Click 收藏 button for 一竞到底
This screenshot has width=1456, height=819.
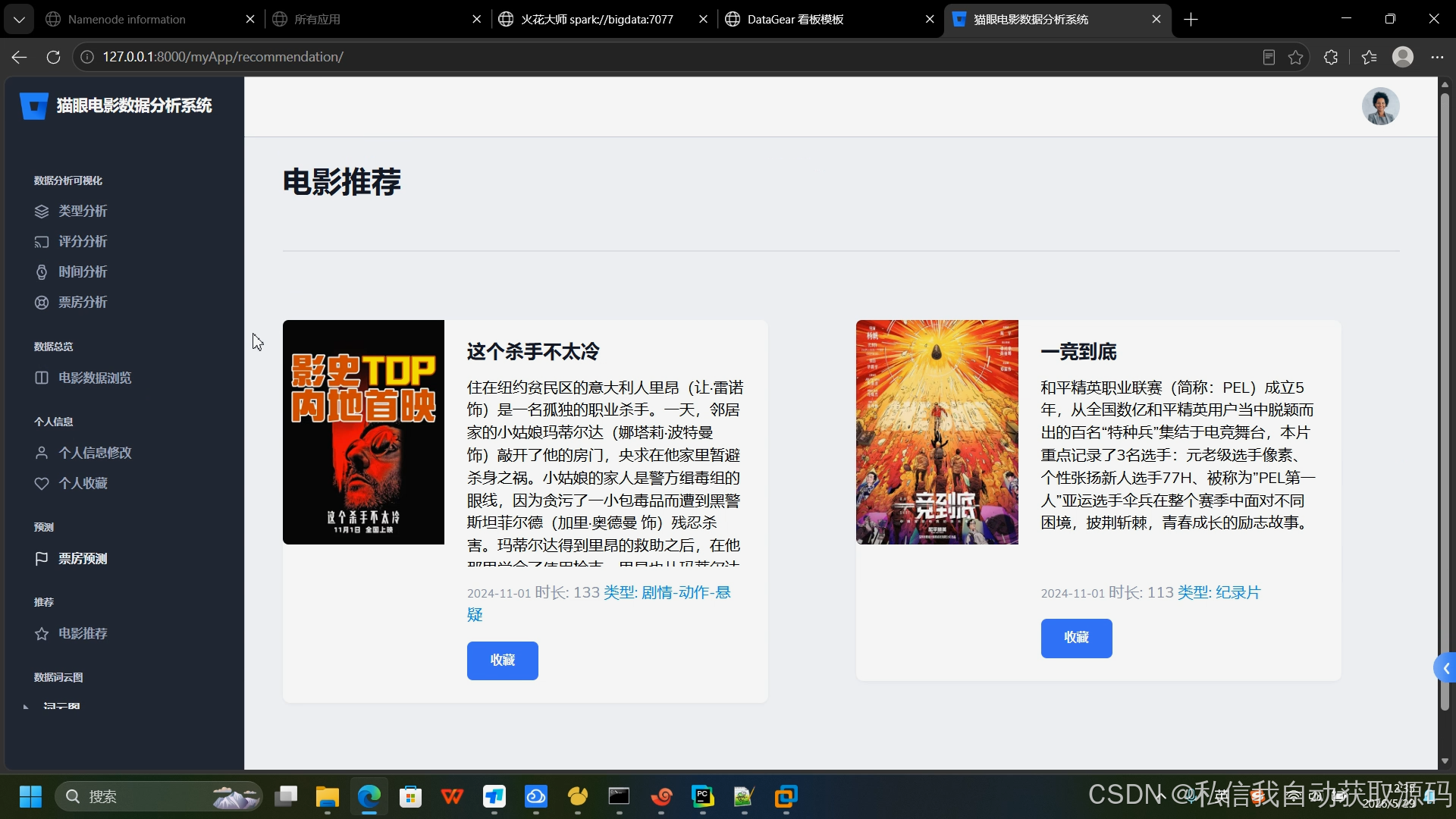pyautogui.click(x=1076, y=638)
